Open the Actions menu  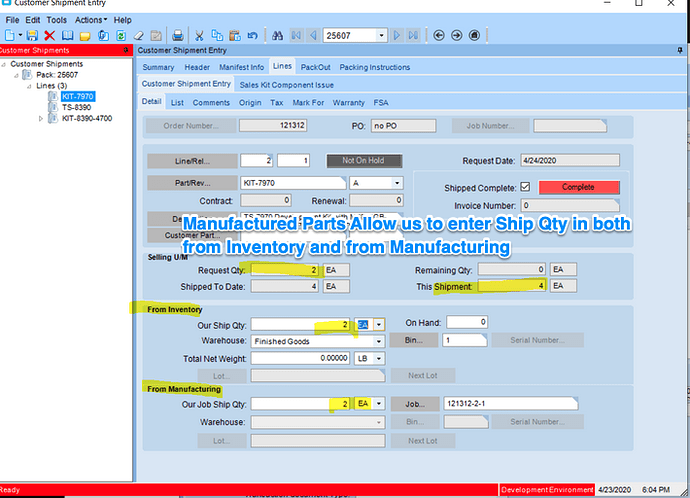click(x=90, y=19)
